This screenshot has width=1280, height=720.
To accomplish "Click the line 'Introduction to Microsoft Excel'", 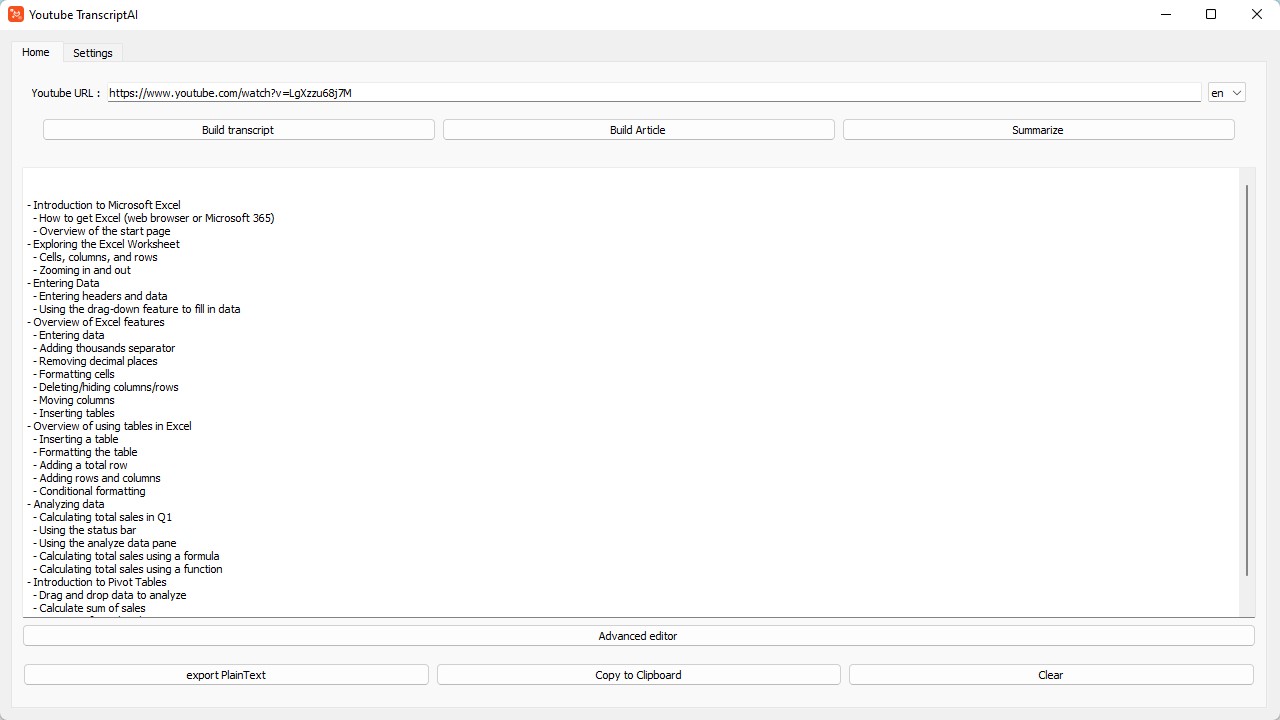I will (x=107, y=205).
